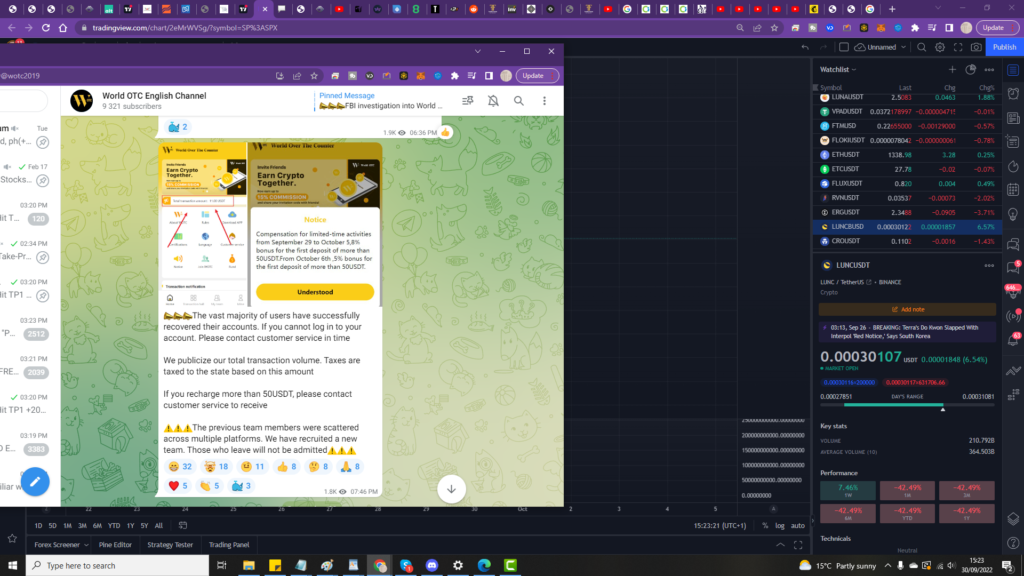Open the Help Center question mark icon

pyautogui.click(x=1014, y=543)
